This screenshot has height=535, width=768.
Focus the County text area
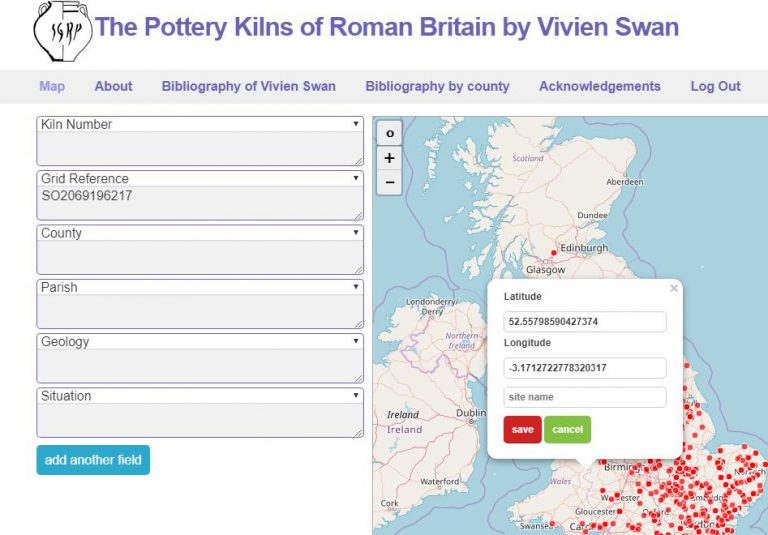pos(200,257)
